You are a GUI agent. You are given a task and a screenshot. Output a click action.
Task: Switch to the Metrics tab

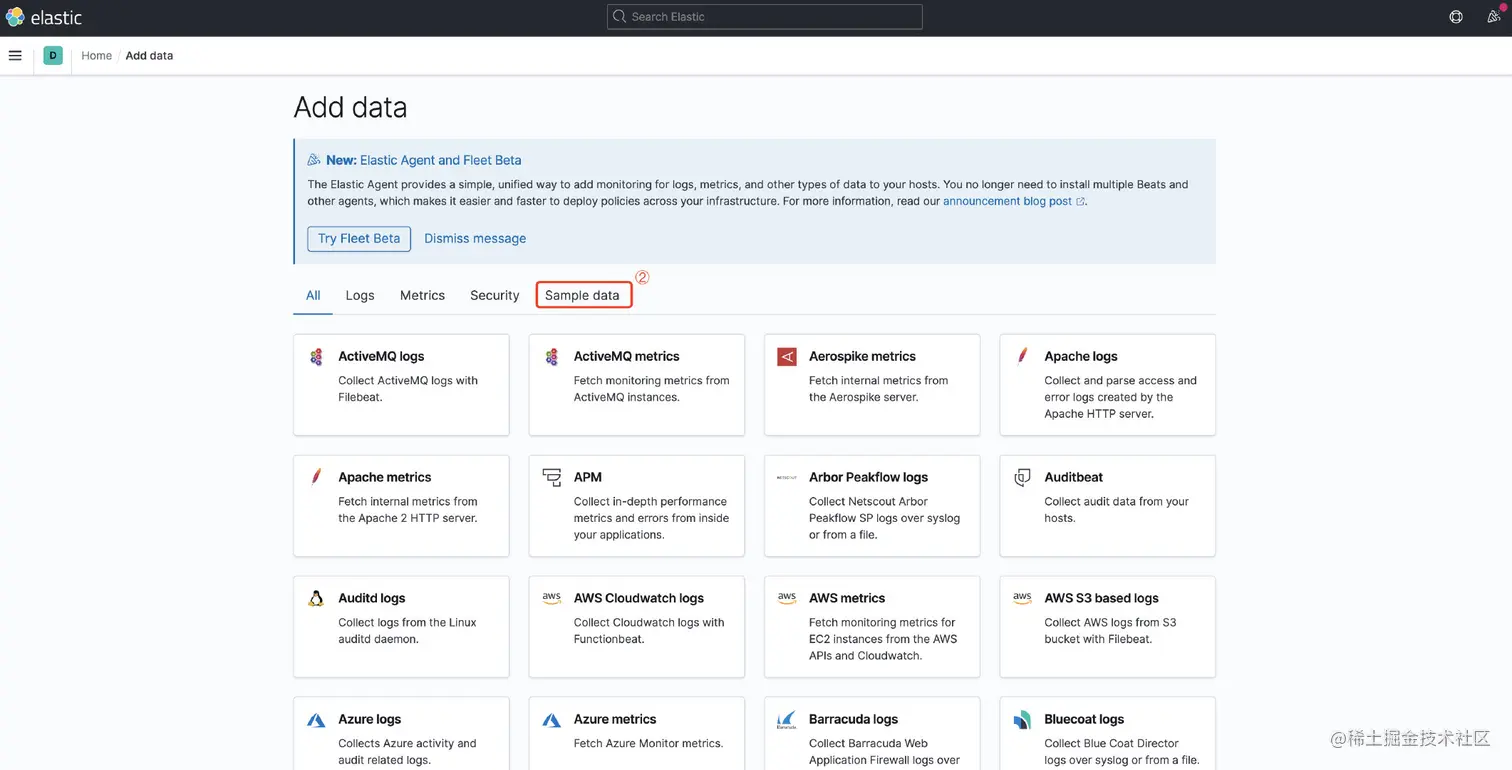pyautogui.click(x=422, y=295)
